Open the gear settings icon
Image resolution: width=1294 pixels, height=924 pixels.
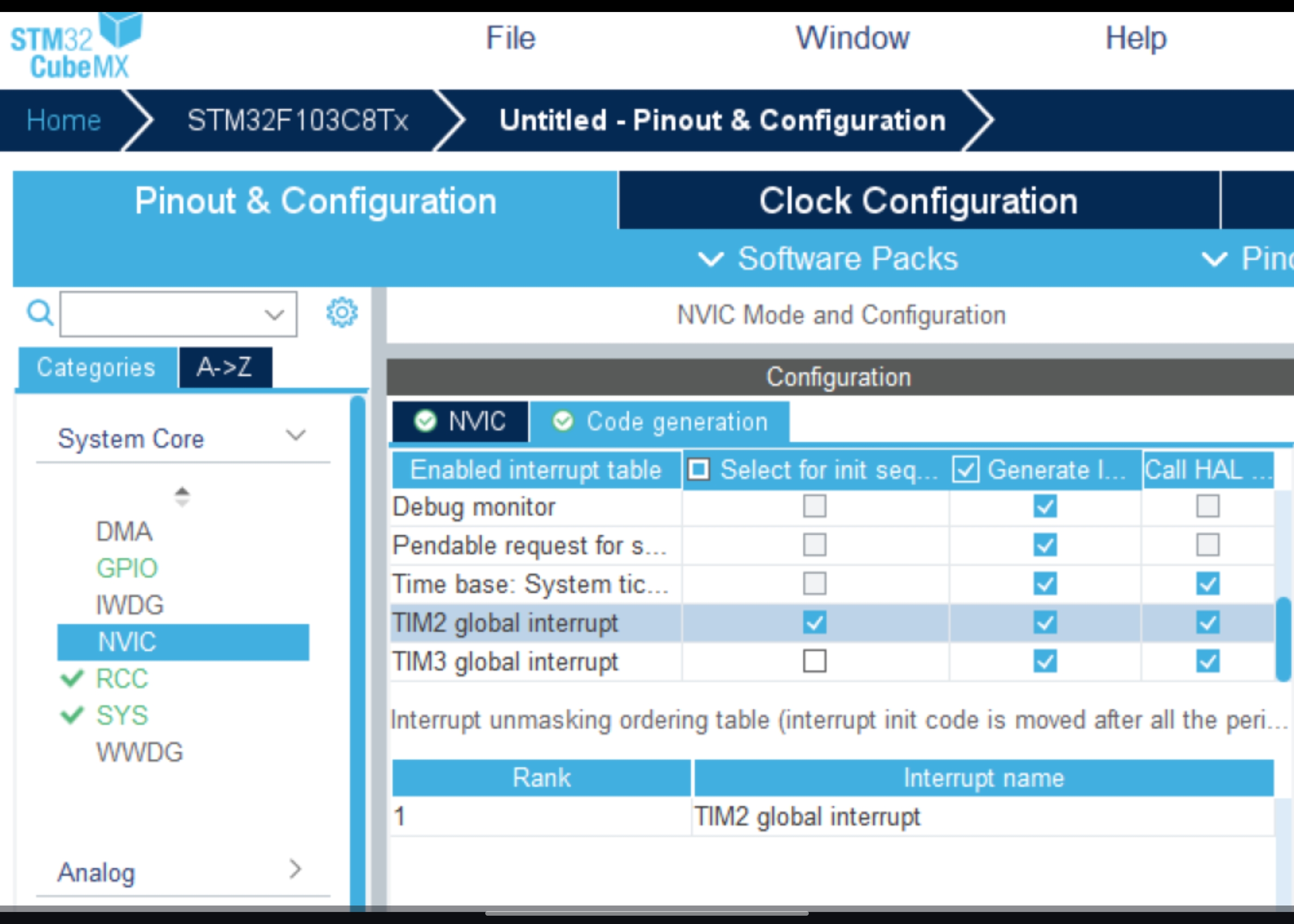coord(342,312)
